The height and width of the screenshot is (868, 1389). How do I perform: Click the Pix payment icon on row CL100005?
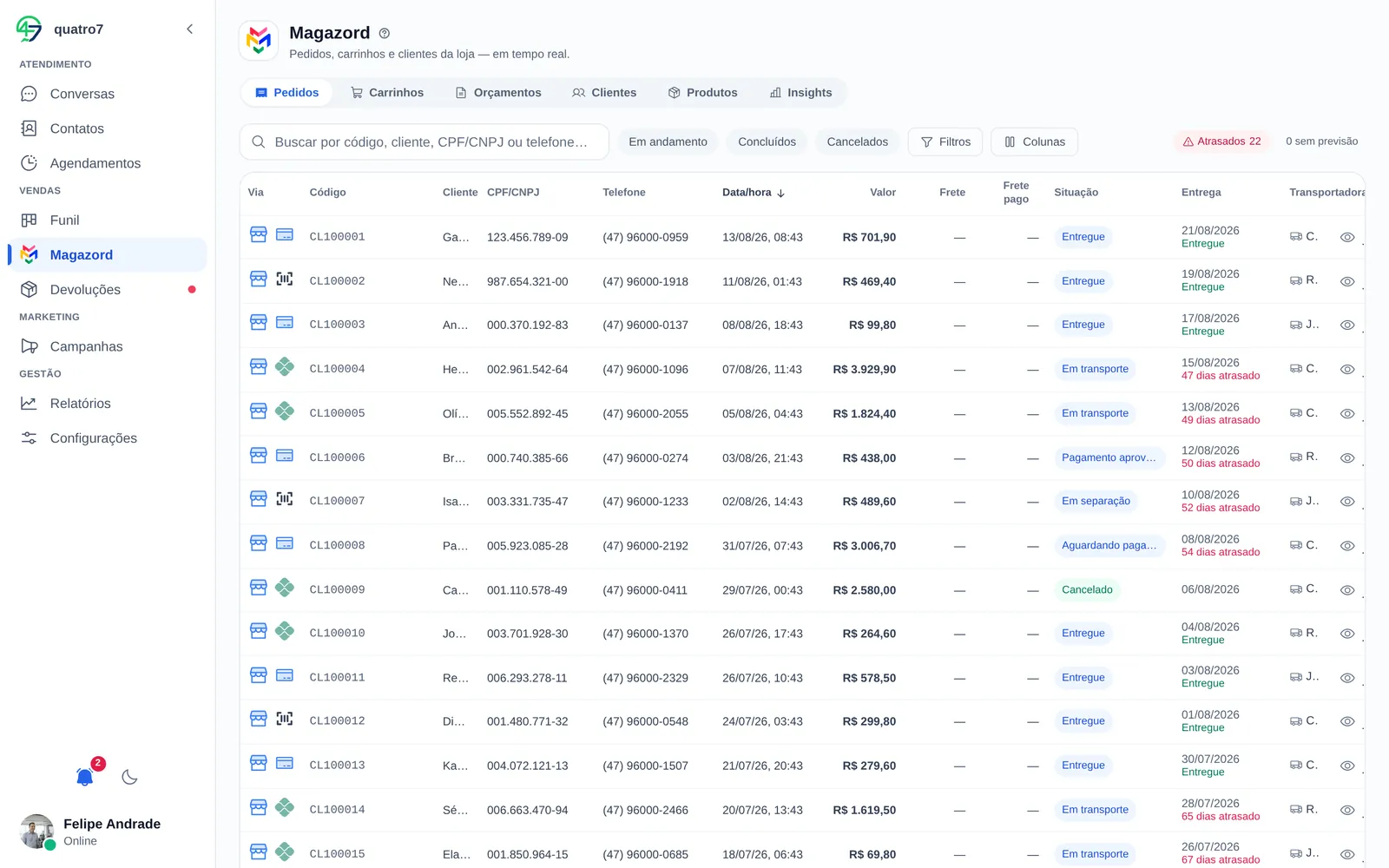[285, 411]
